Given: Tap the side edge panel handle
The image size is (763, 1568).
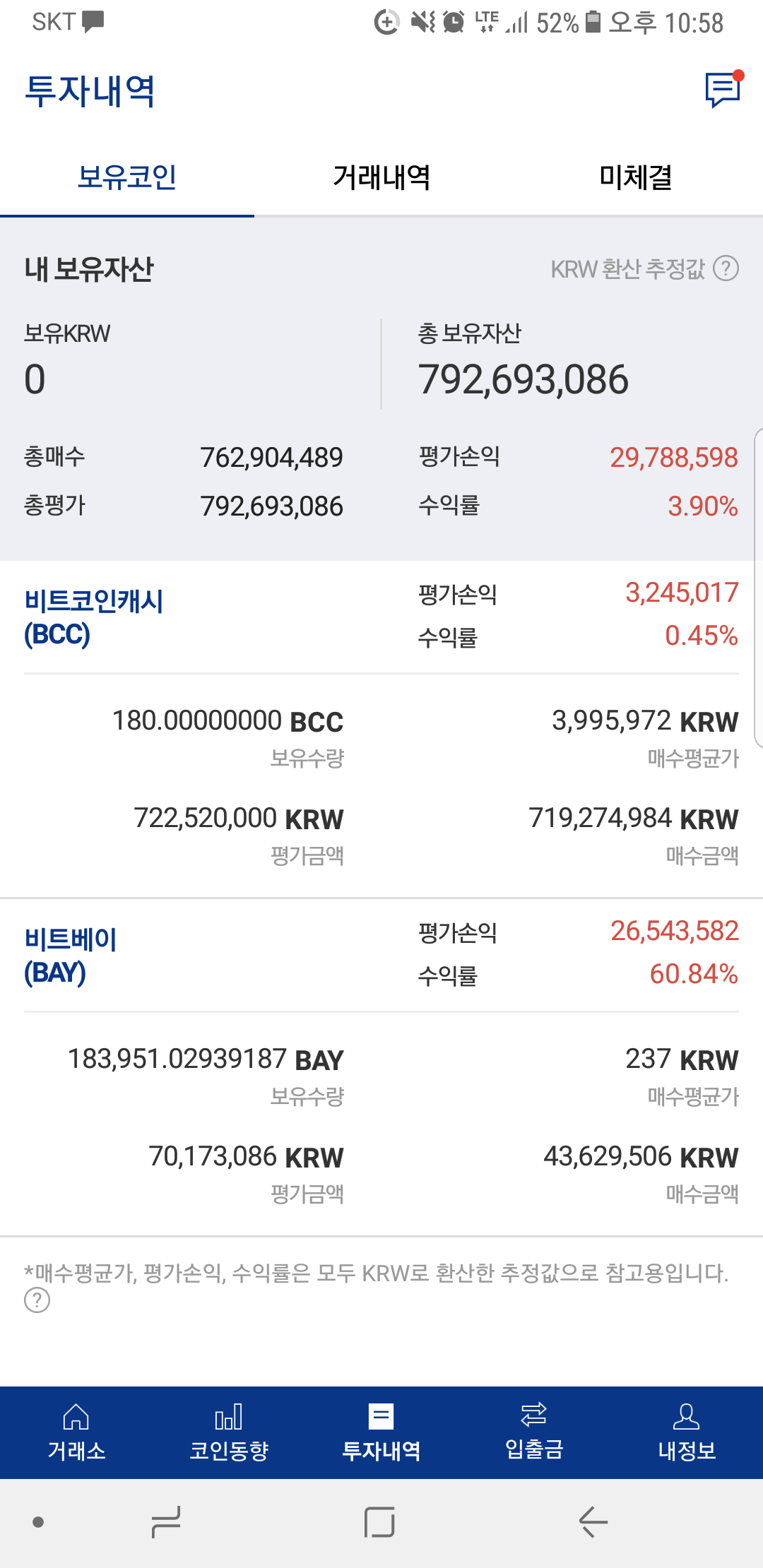Looking at the screenshot, I should tap(757, 586).
